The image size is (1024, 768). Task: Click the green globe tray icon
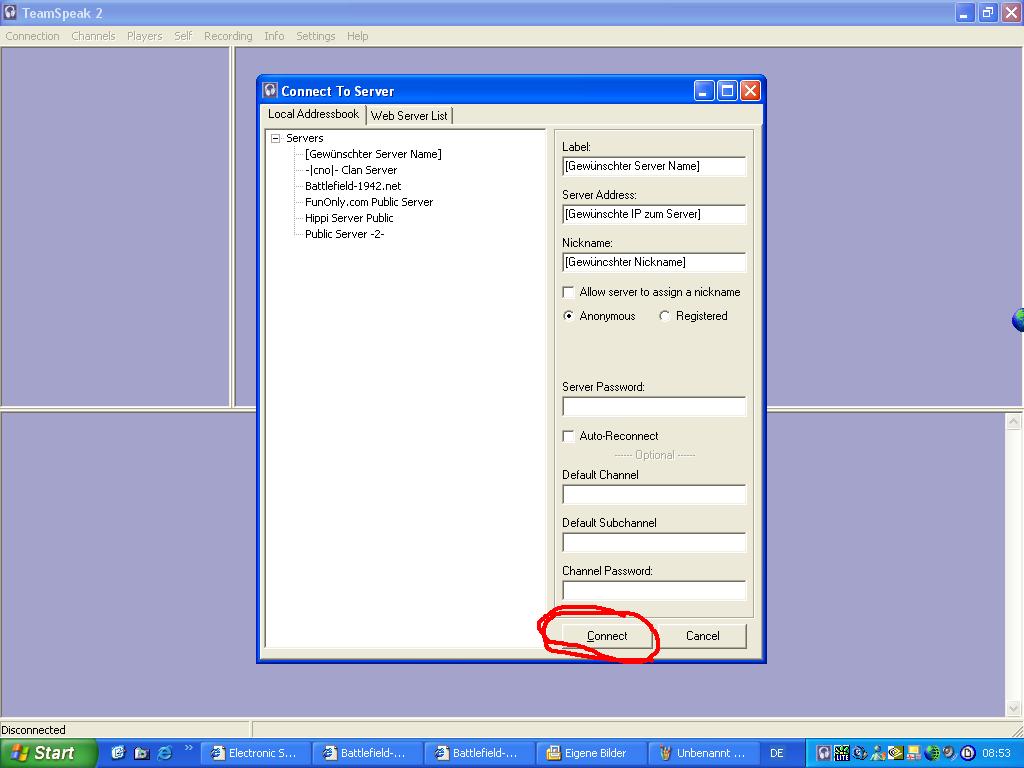(932, 753)
